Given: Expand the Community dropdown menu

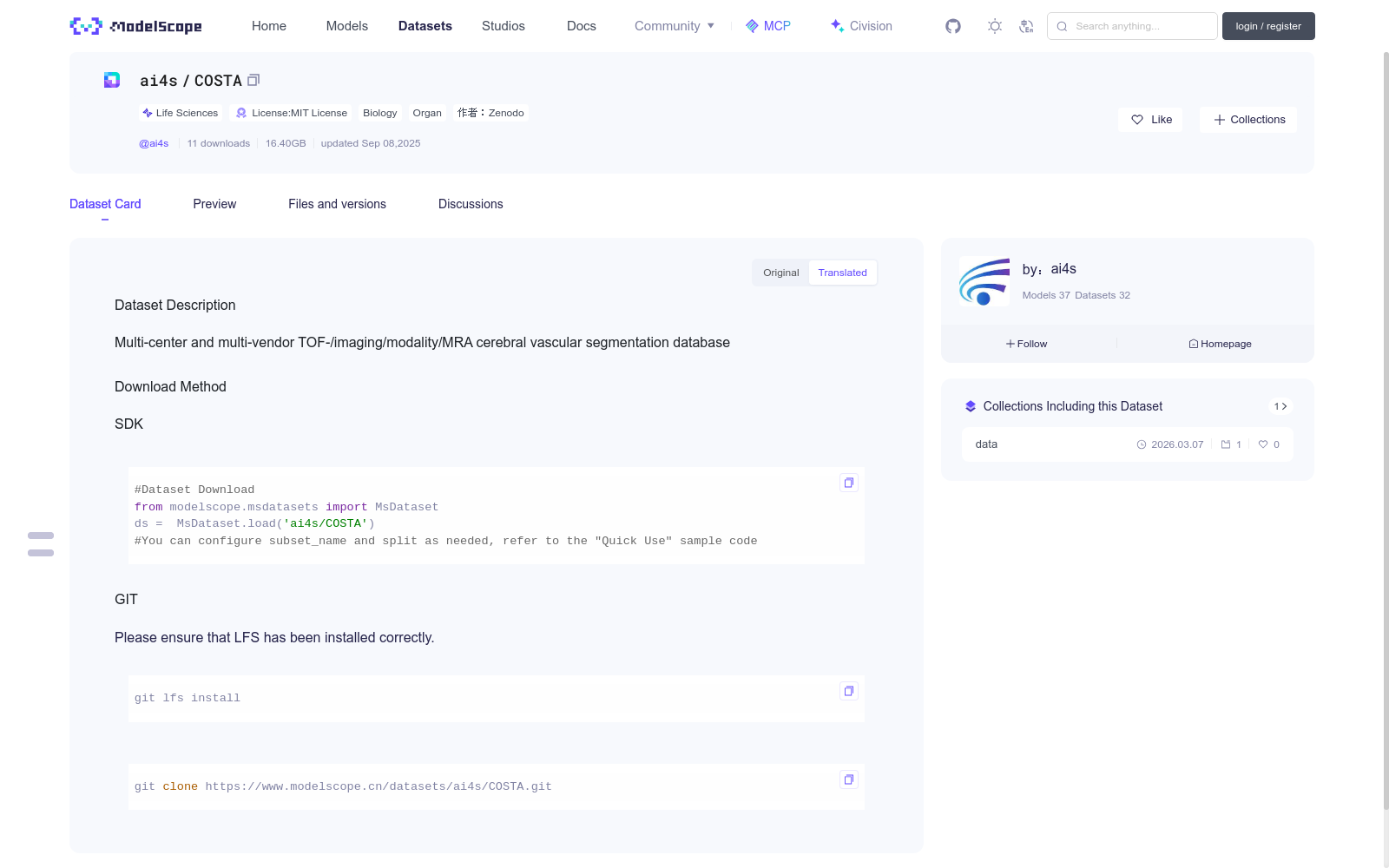Looking at the screenshot, I should [x=675, y=26].
